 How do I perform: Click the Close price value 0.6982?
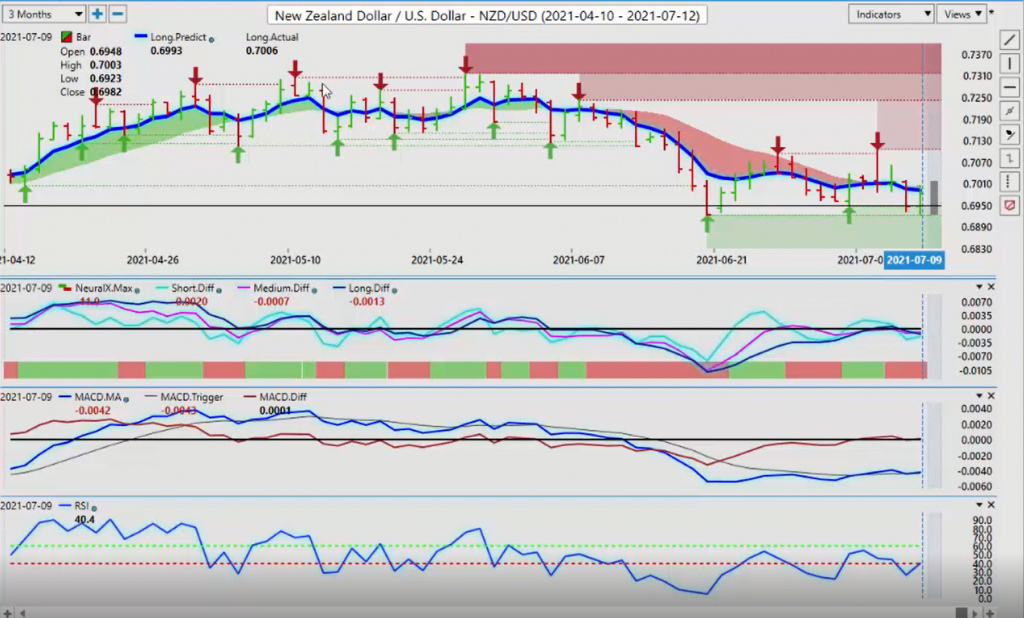tap(106, 92)
